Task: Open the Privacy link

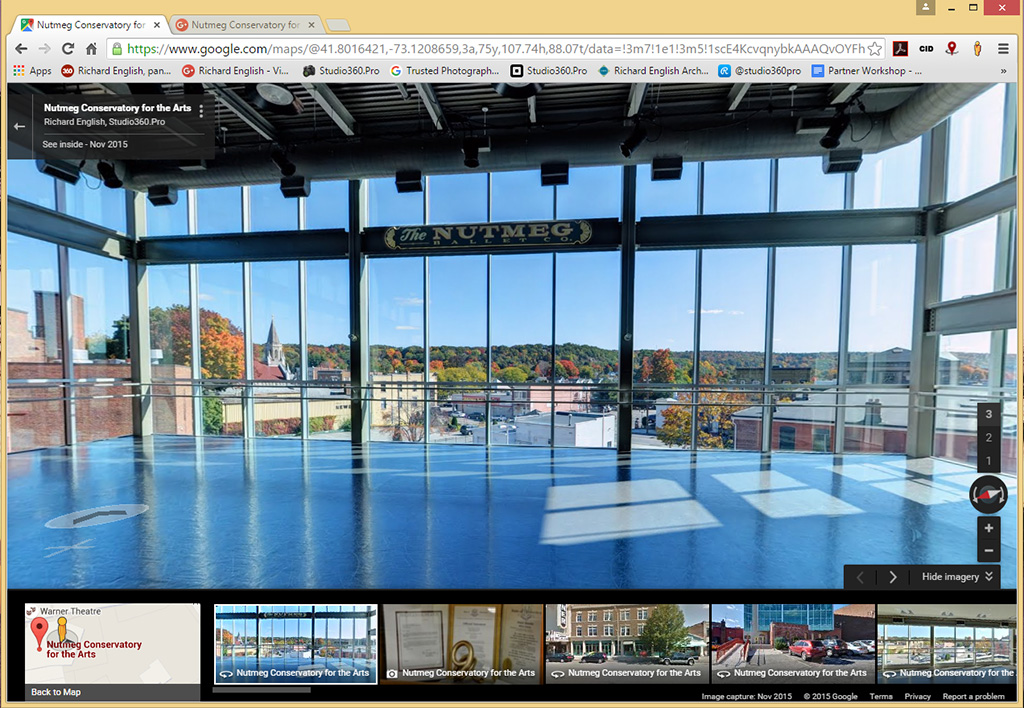Action: [918, 696]
